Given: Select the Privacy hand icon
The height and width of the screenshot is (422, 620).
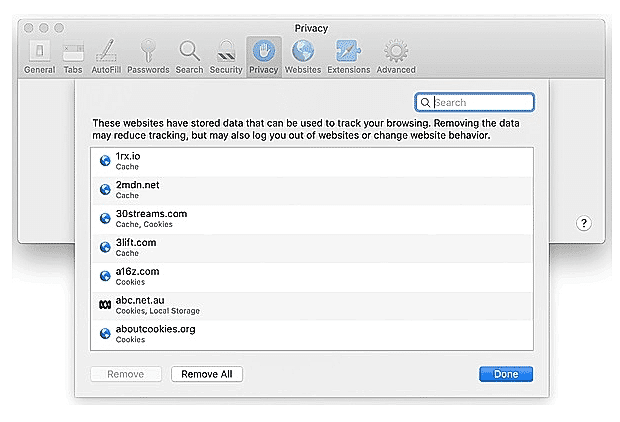Looking at the screenshot, I should (x=263, y=55).
